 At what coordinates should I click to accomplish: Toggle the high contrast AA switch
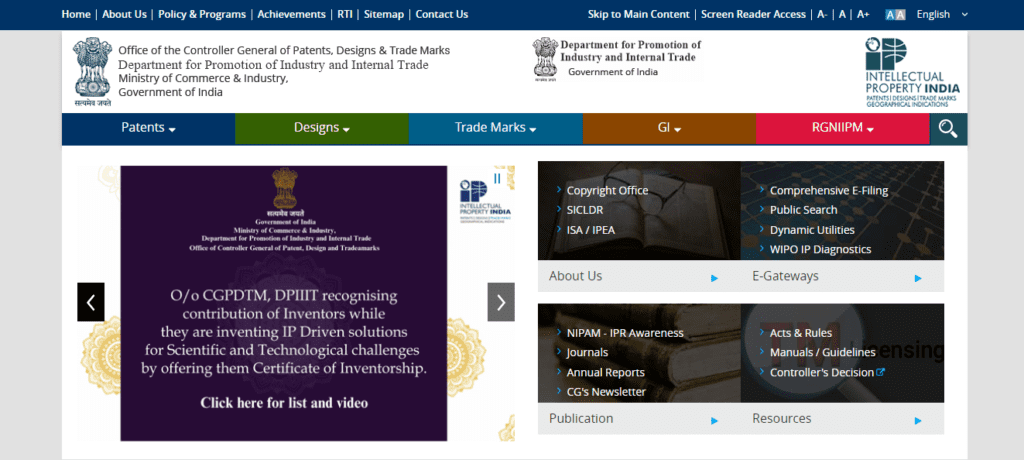[x=894, y=15]
